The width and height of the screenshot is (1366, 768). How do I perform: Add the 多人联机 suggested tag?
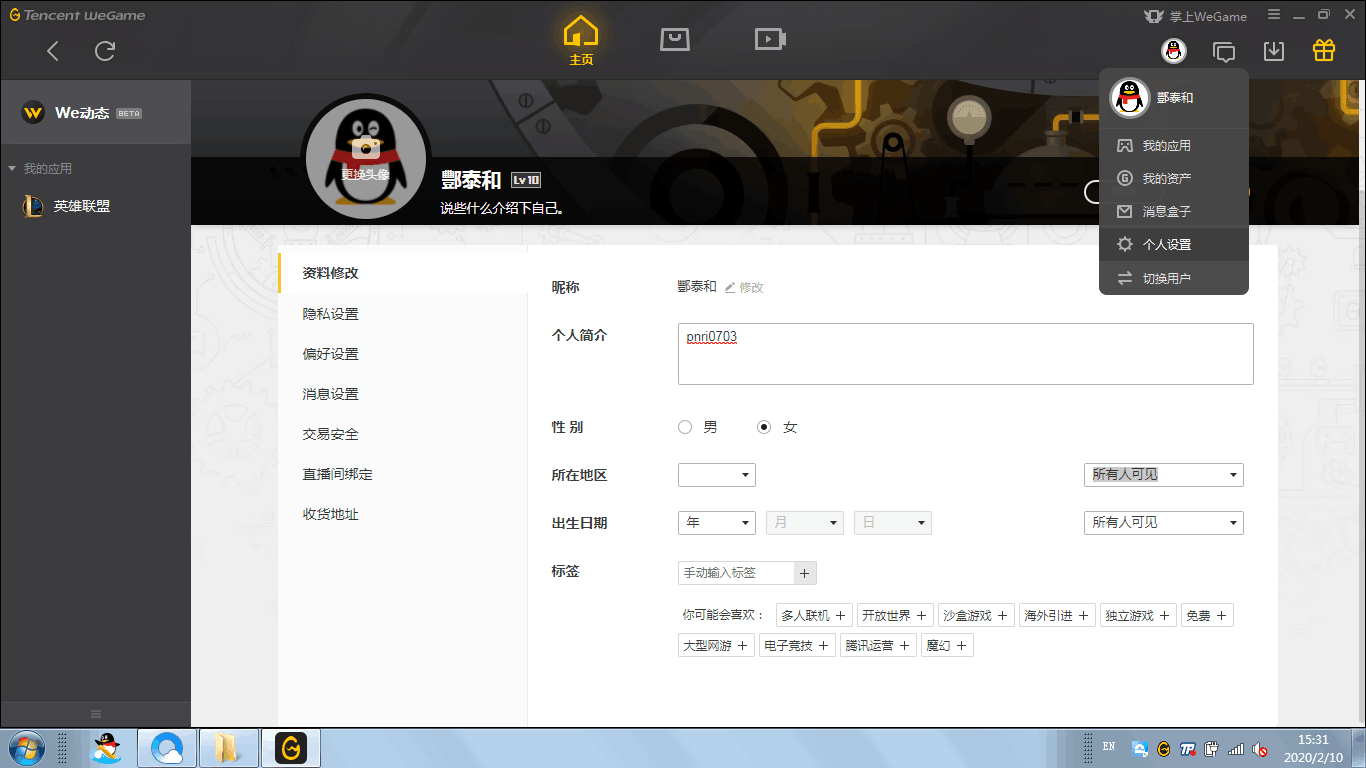(814, 616)
